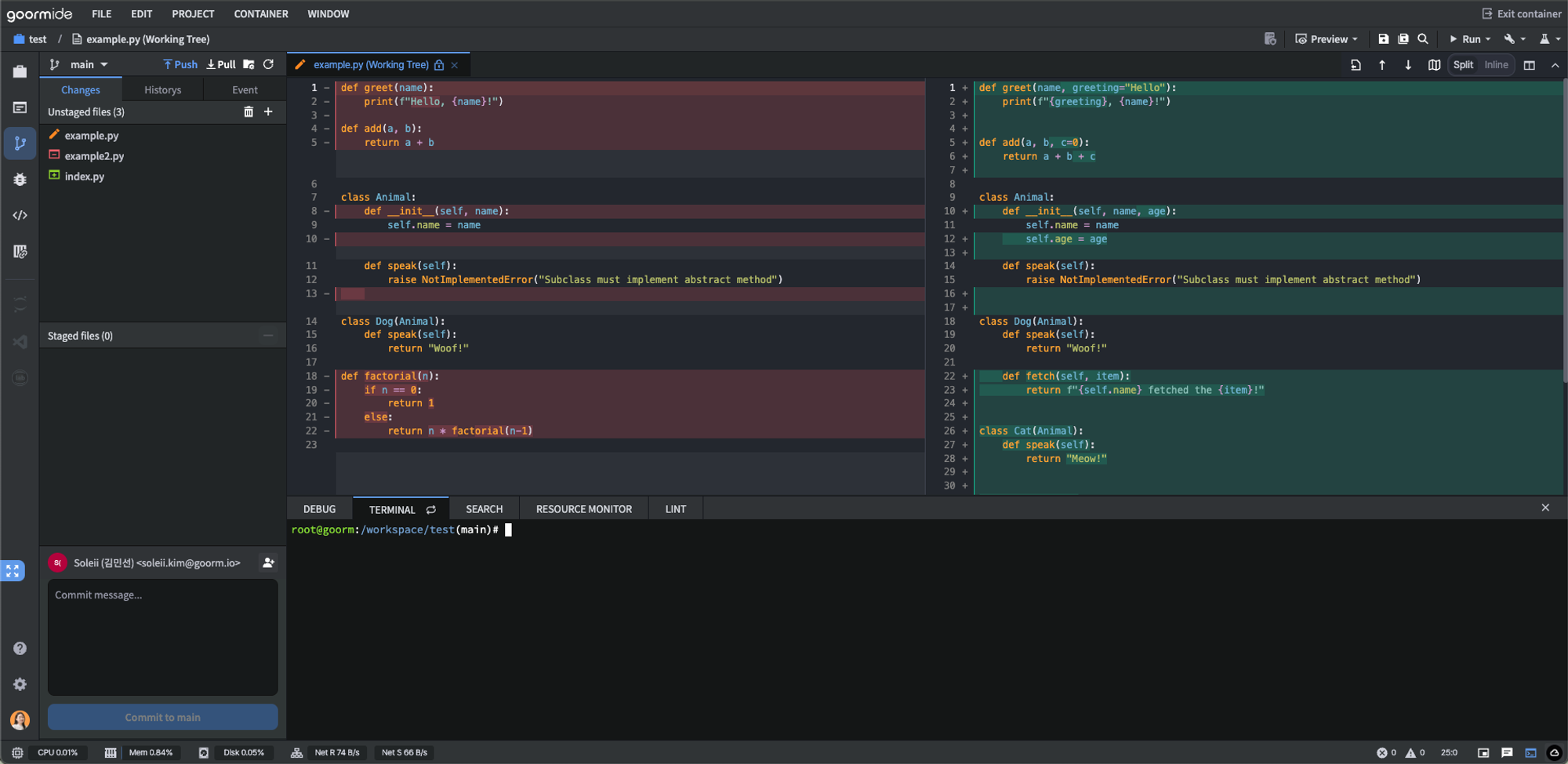
Task: Click into the Commit message text box
Action: pos(162,637)
